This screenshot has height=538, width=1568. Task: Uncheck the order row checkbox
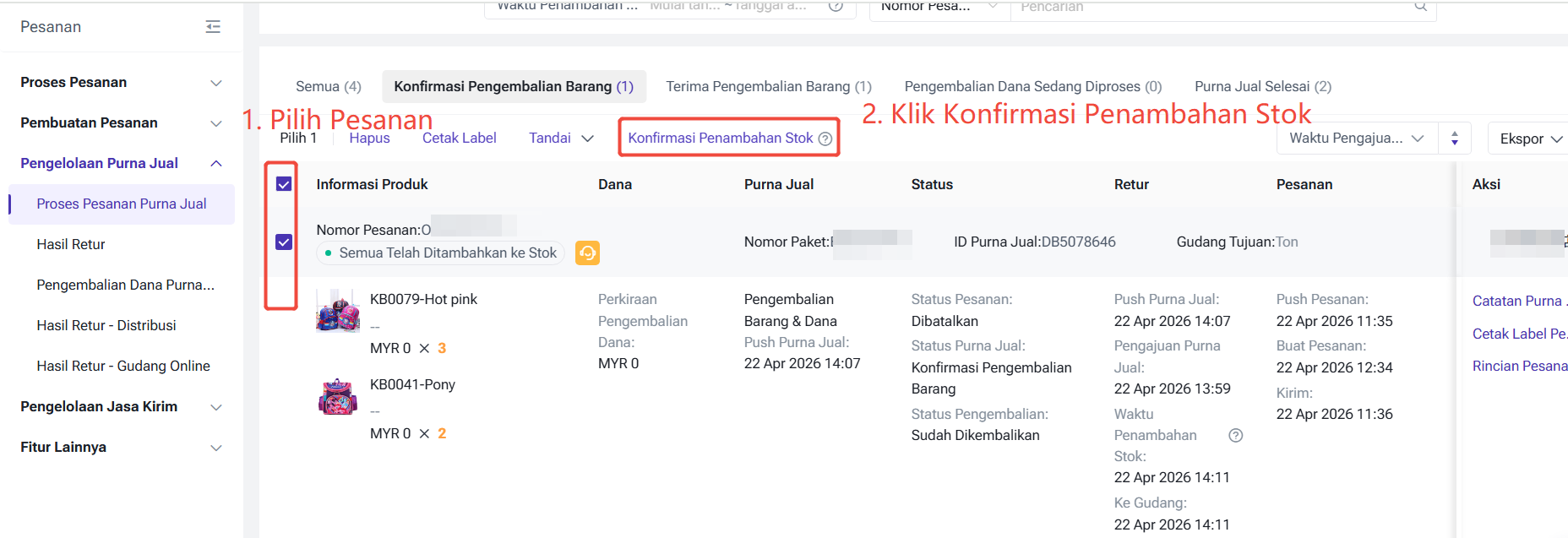284,242
